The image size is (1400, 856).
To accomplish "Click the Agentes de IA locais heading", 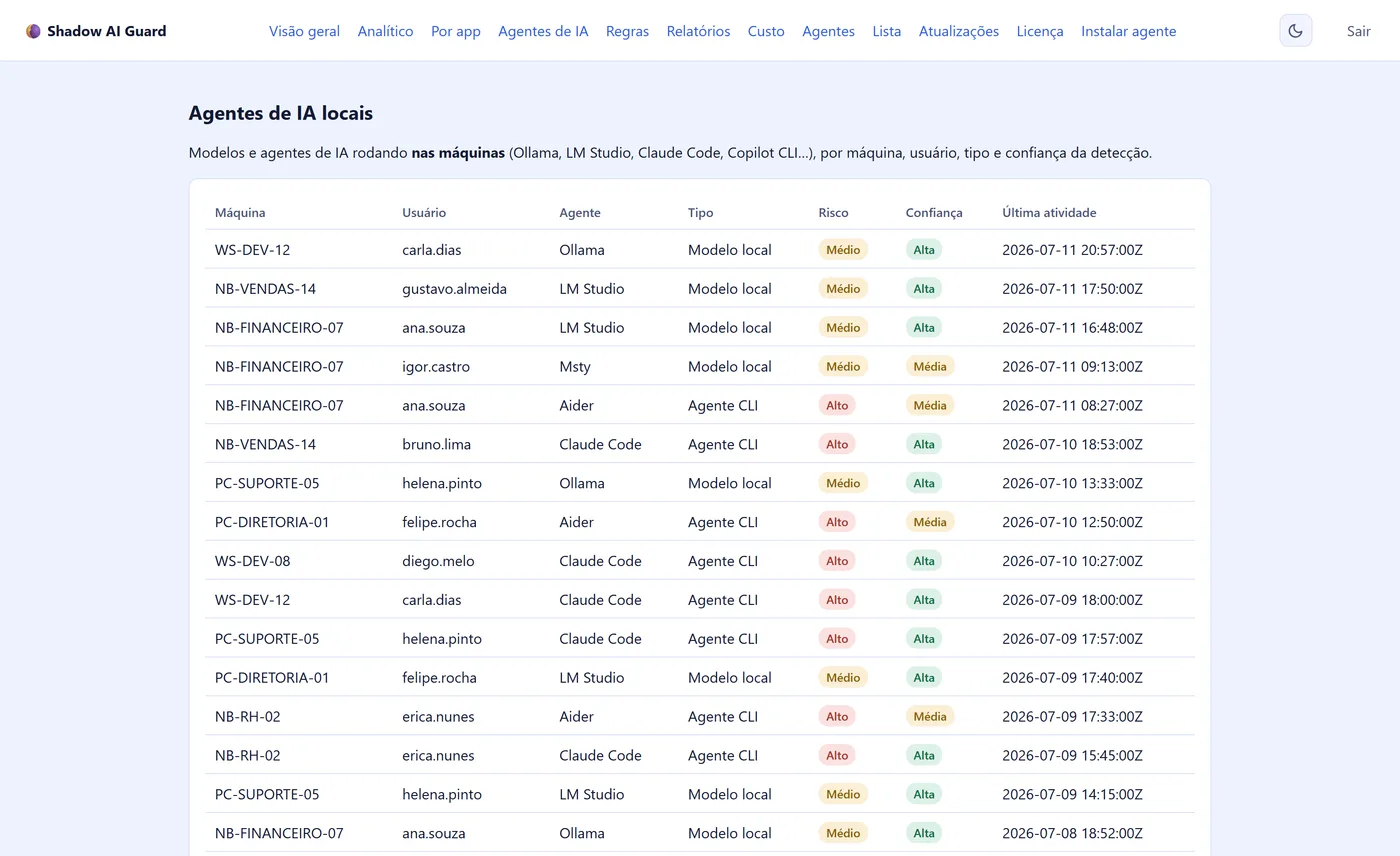I will [x=281, y=113].
